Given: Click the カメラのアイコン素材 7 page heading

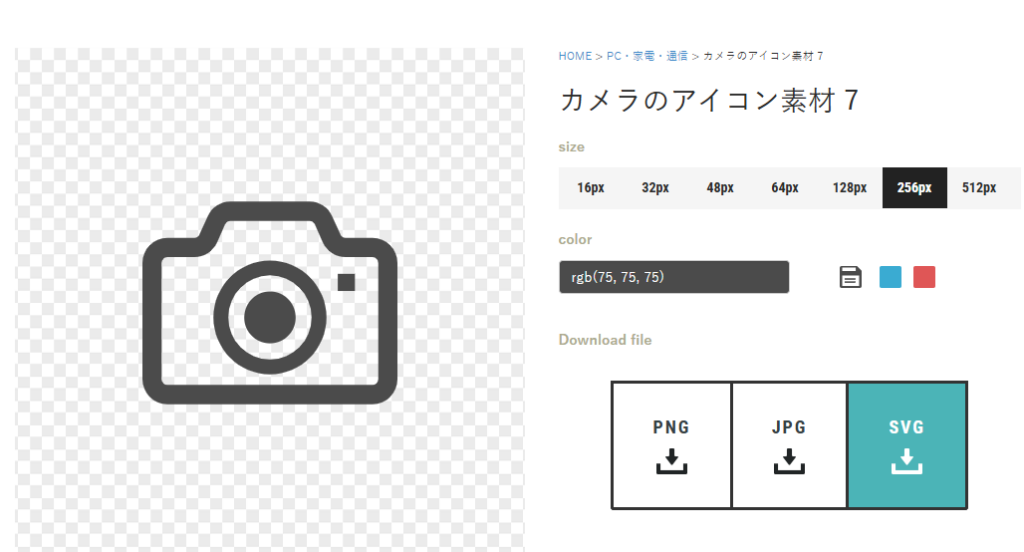Looking at the screenshot, I should pyautogui.click(x=708, y=101).
